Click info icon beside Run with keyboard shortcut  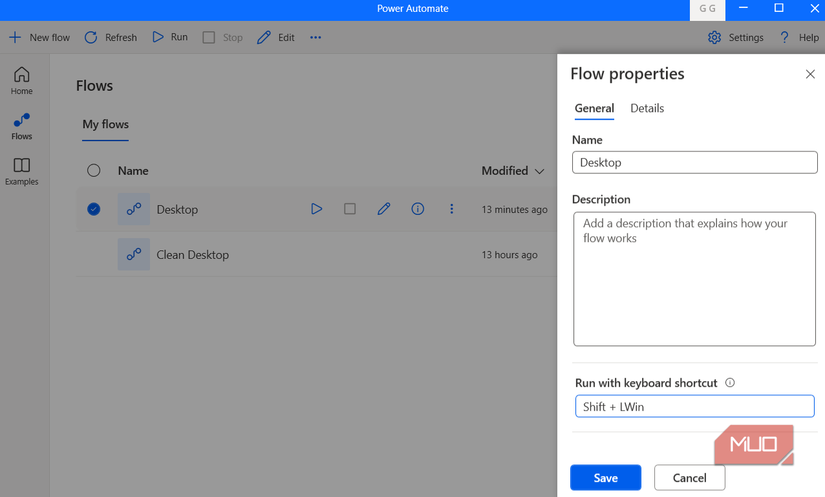[730, 382]
